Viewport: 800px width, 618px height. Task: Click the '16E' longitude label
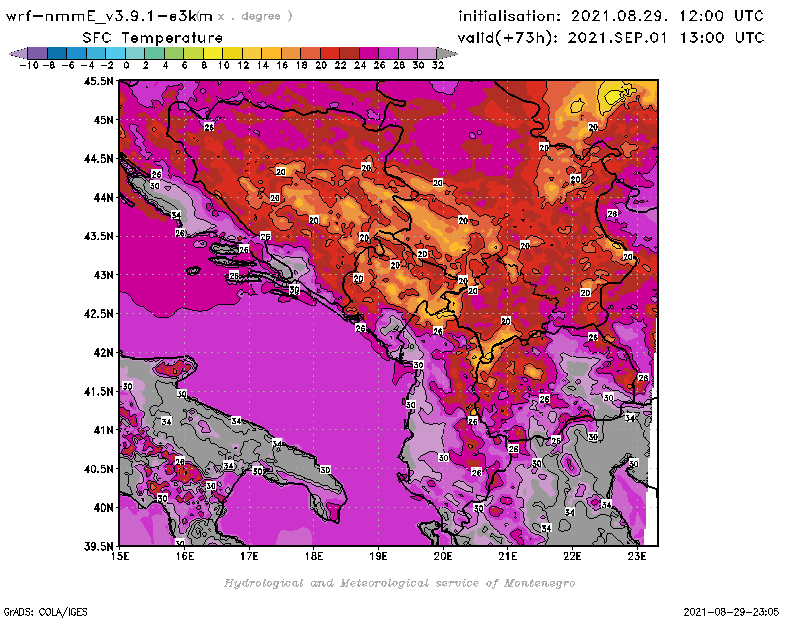coord(185,556)
